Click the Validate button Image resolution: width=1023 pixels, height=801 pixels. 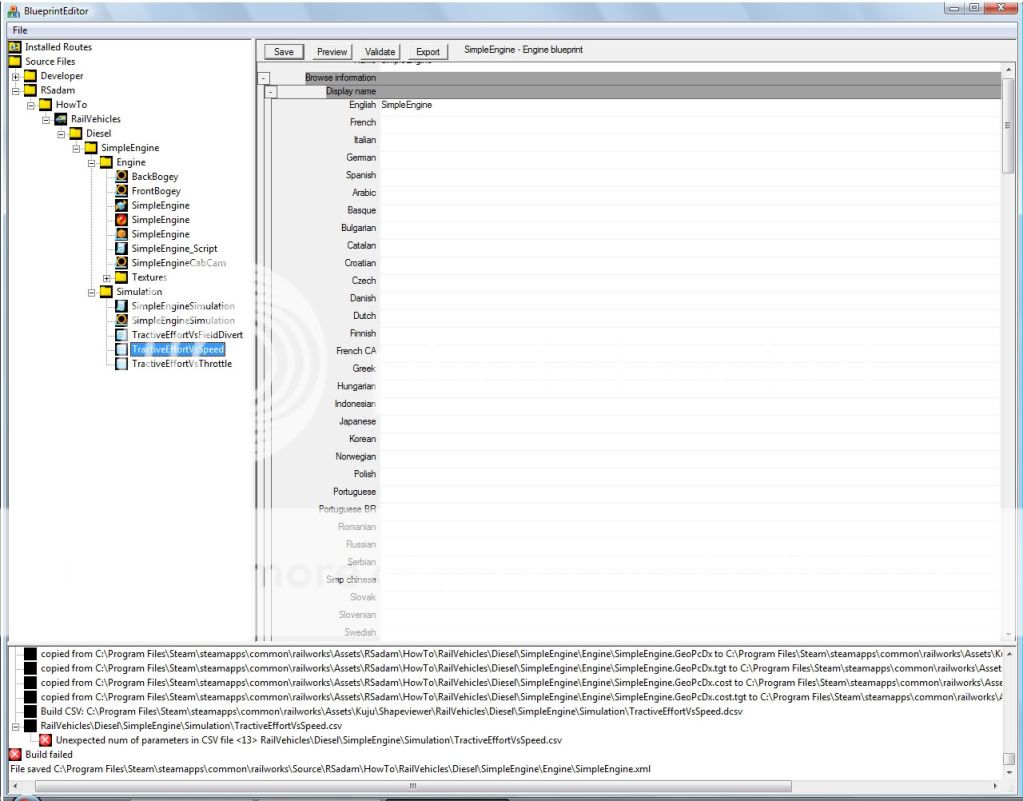379,51
